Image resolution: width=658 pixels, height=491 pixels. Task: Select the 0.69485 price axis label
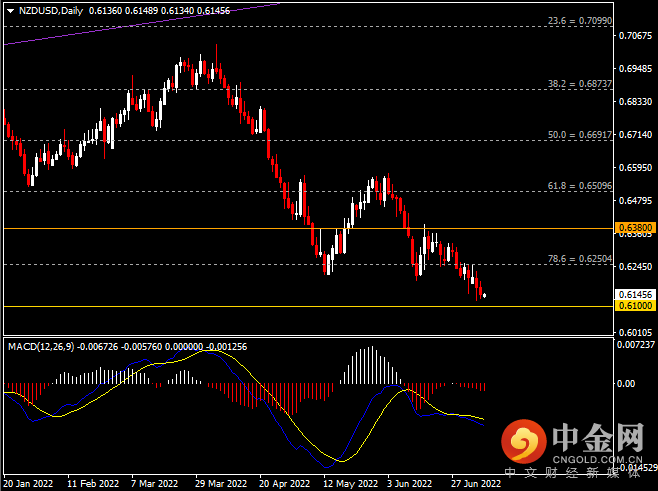pos(636,68)
